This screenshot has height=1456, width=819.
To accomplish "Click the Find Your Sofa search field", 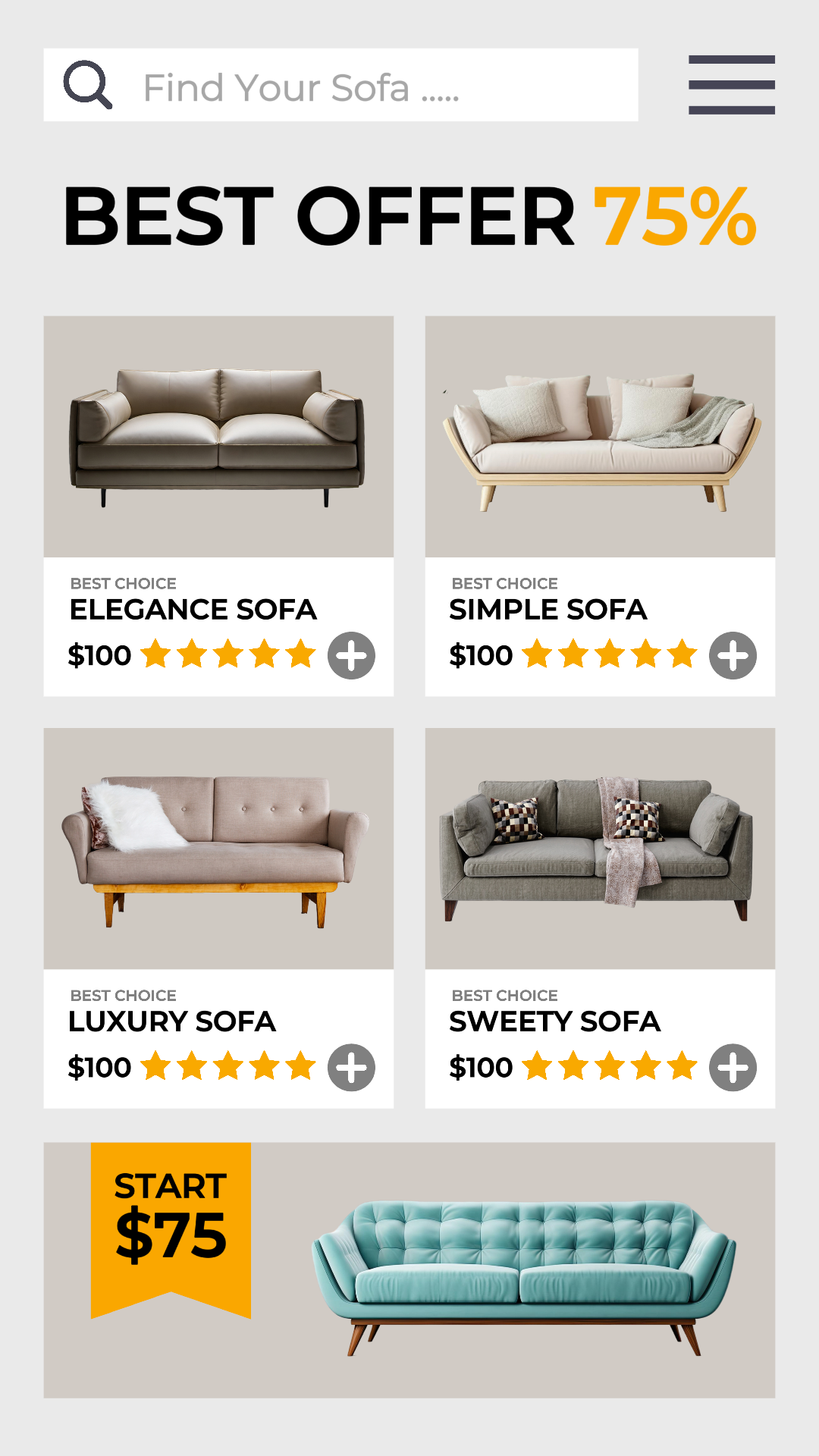I will [x=341, y=86].
